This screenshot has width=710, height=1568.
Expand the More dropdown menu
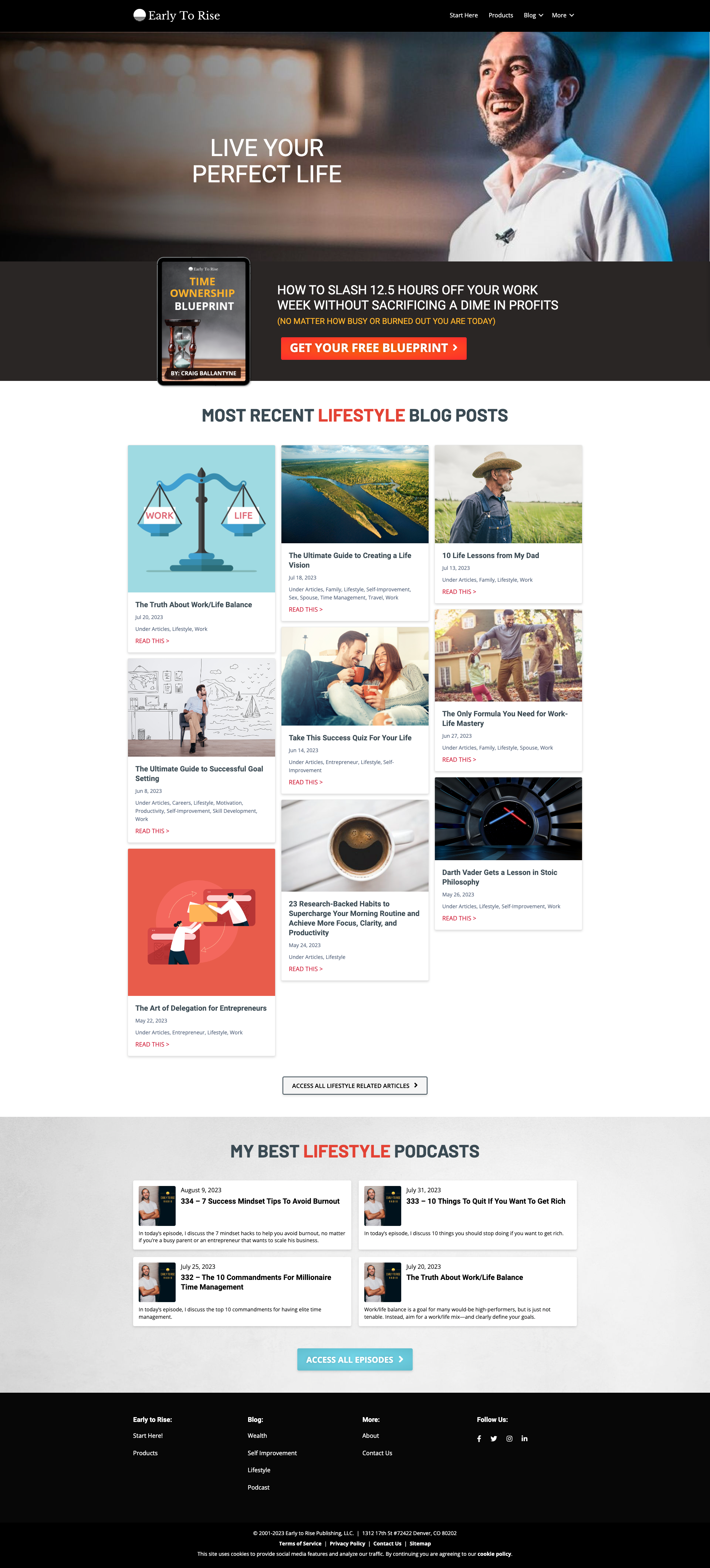point(563,15)
